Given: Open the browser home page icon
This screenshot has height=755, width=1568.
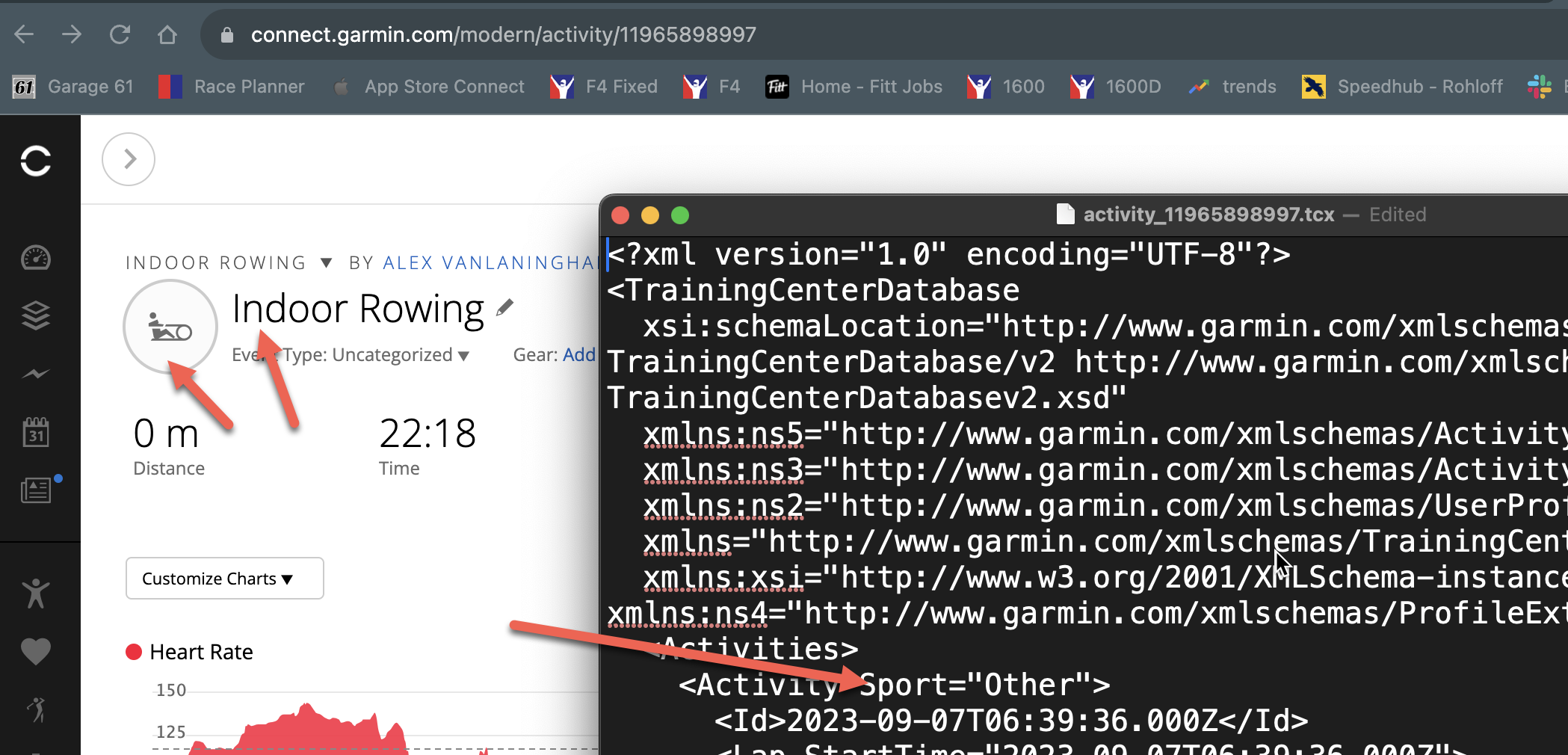Looking at the screenshot, I should pyautogui.click(x=167, y=34).
